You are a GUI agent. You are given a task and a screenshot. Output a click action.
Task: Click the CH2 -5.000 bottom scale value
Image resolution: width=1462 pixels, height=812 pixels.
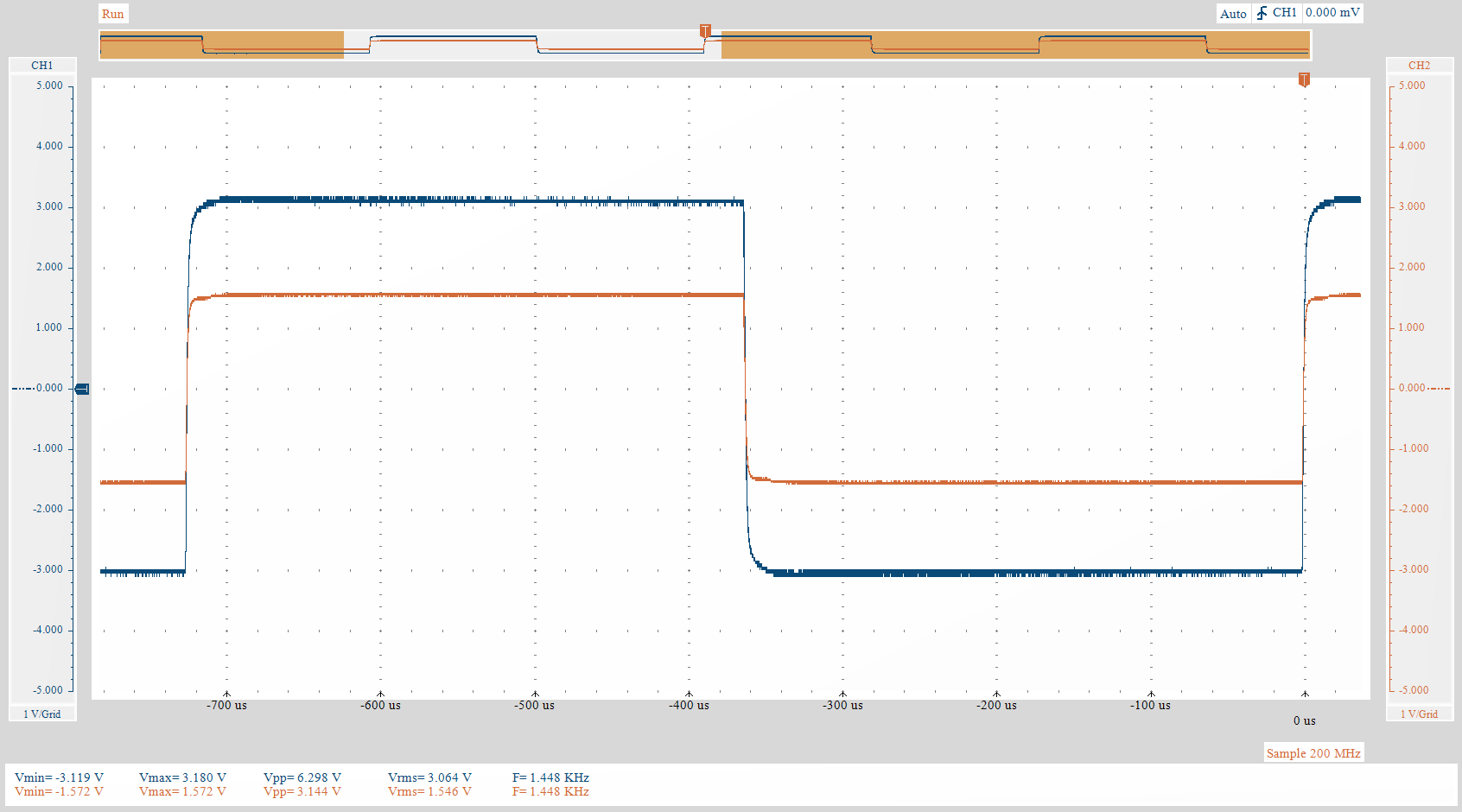[1414, 690]
